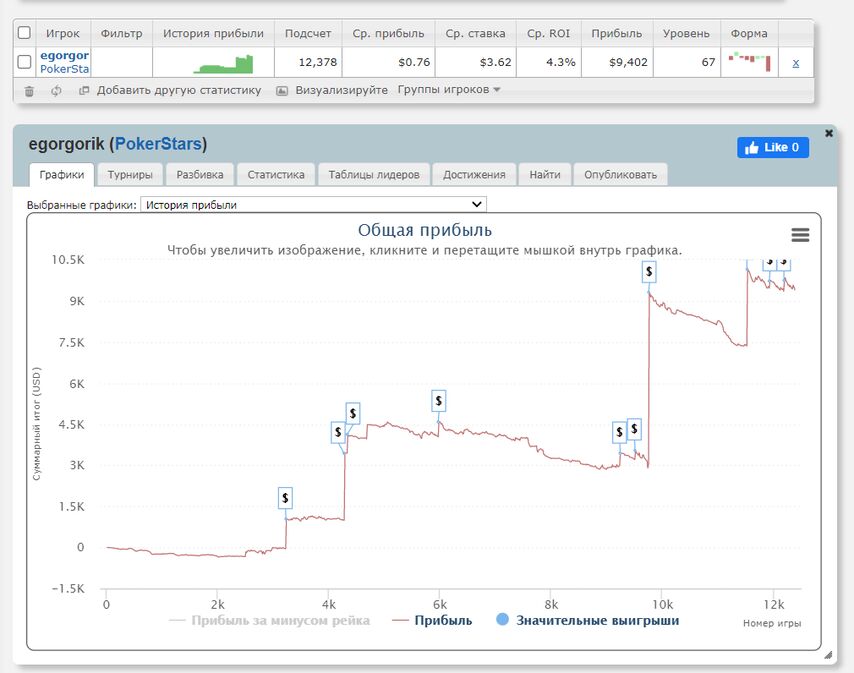Click the highest dollar marker near game 10k

click(650, 270)
